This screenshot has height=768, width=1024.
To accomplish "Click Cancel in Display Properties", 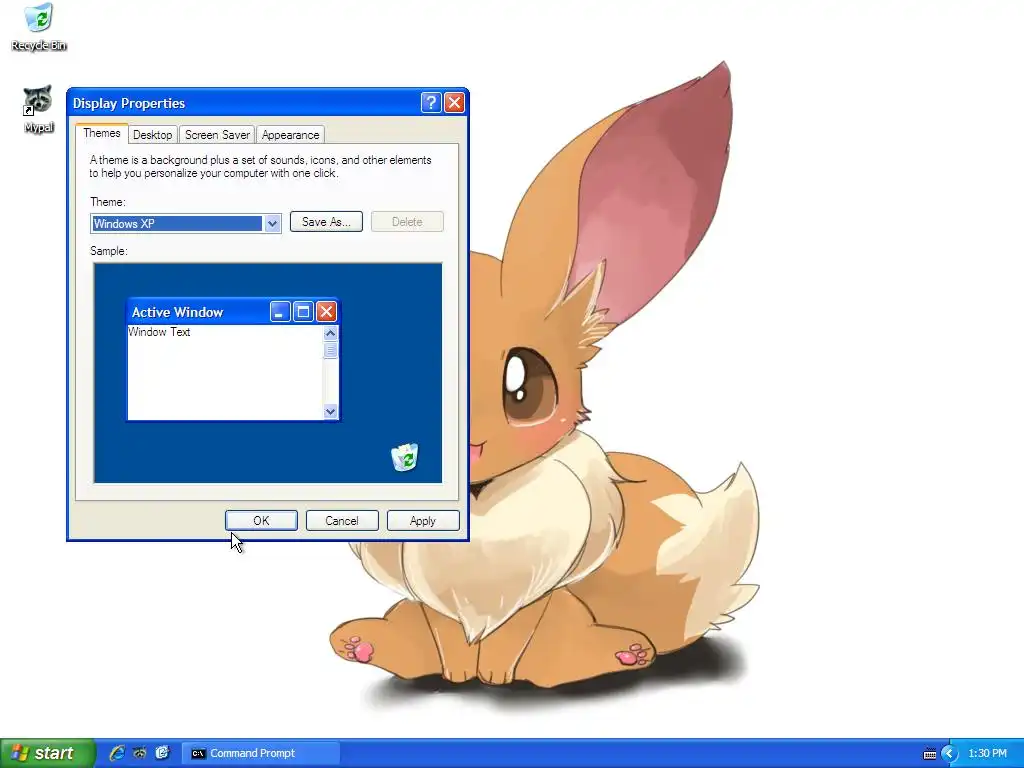I will coord(342,520).
